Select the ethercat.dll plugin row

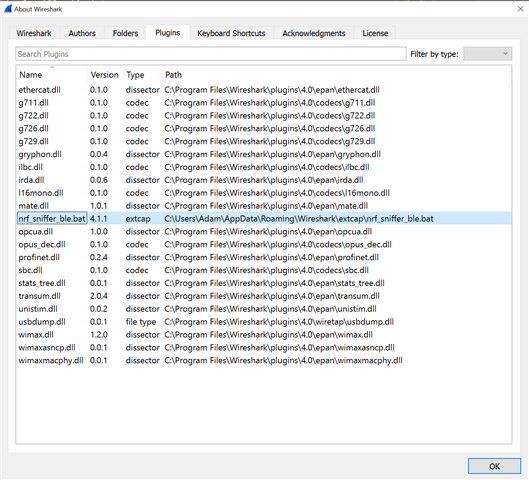tap(264, 90)
